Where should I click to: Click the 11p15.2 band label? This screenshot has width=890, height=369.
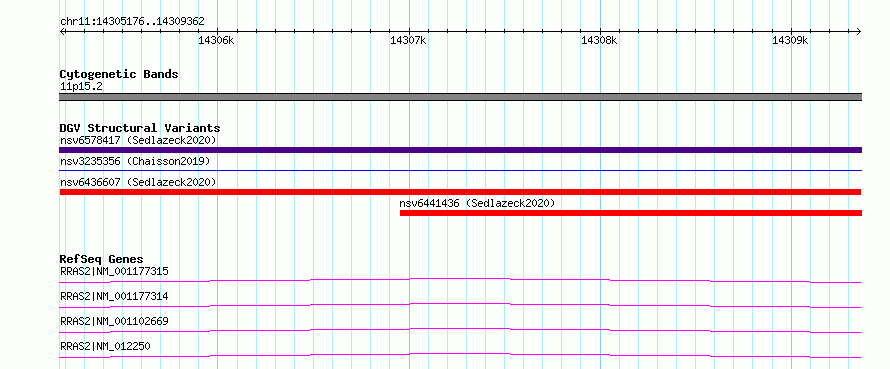(81, 87)
